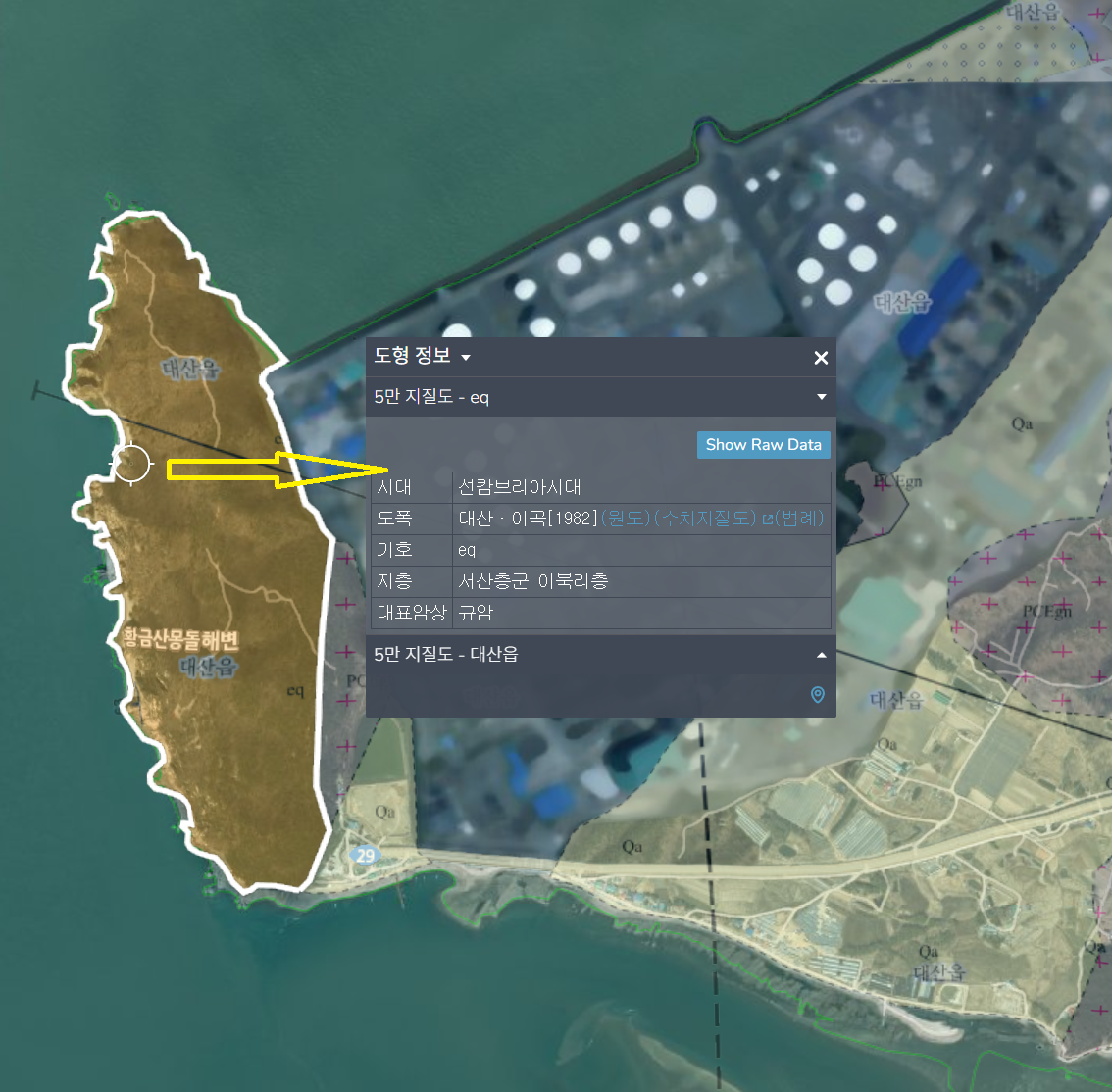The width and height of the screenshot is (1112, 1092).
Task: Click the Show Raw Data button
Action: [x=763, y=444]
